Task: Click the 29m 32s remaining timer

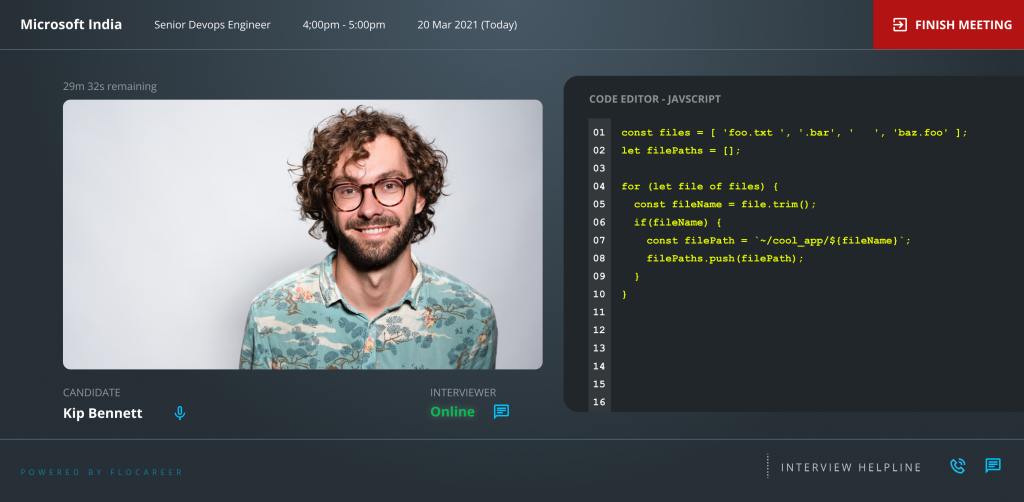Action: coord(110,86)
